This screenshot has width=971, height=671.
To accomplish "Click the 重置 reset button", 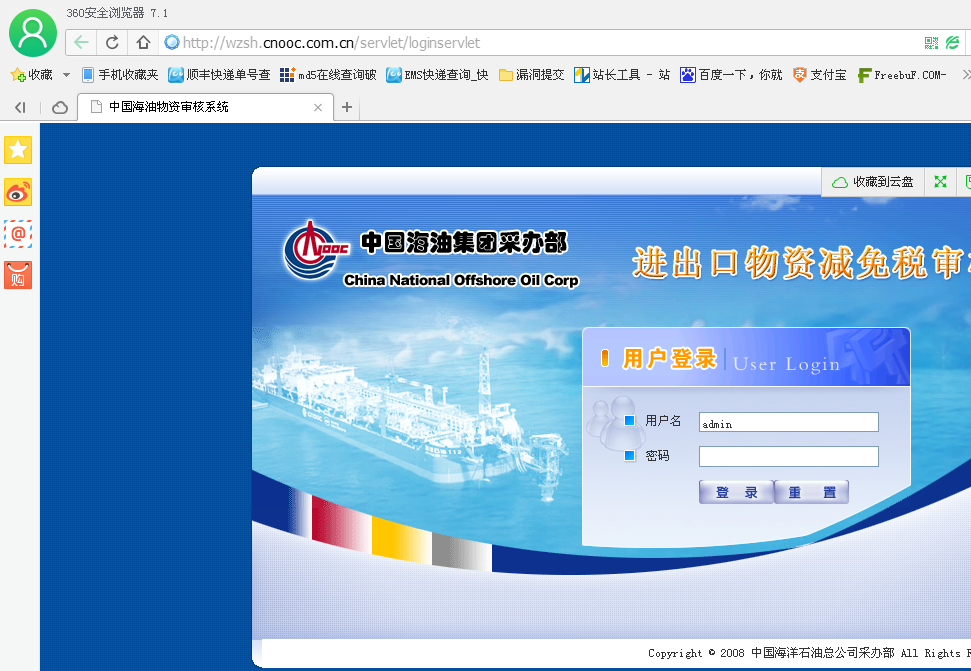I will (811, 493).
